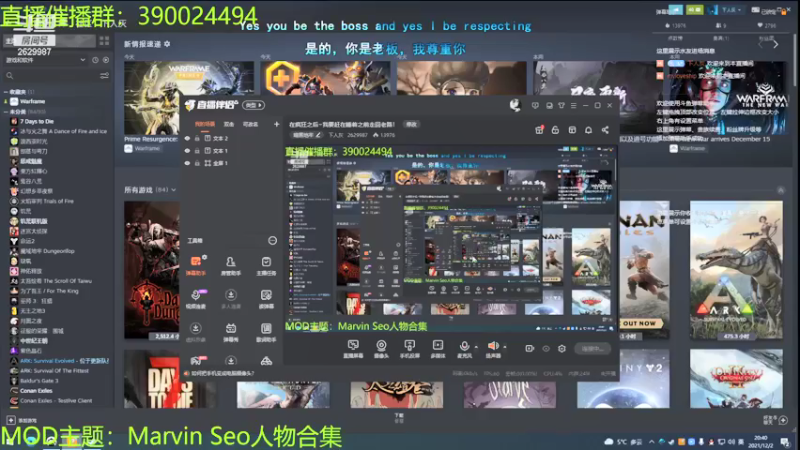Toggle the preview eye icon near 连接中 button

coord(546,348)
